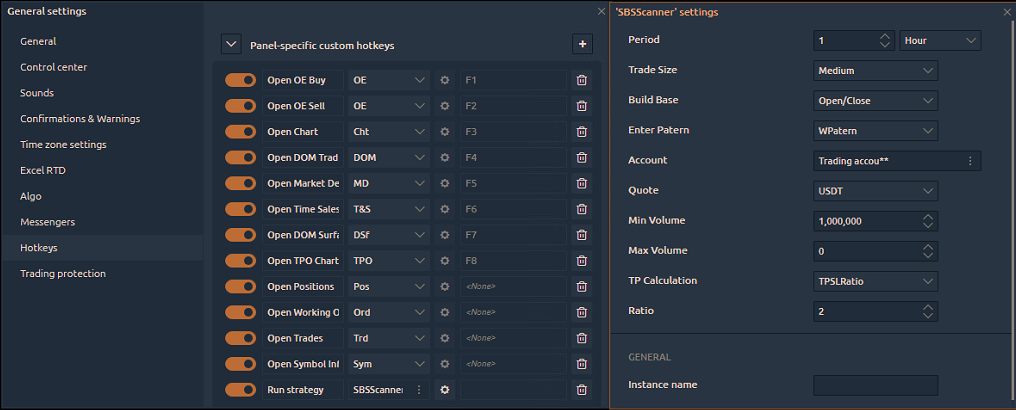Click the F4 hotkey field for DOM
Viewport: 1016px width, 410px height.
[512, 158]
